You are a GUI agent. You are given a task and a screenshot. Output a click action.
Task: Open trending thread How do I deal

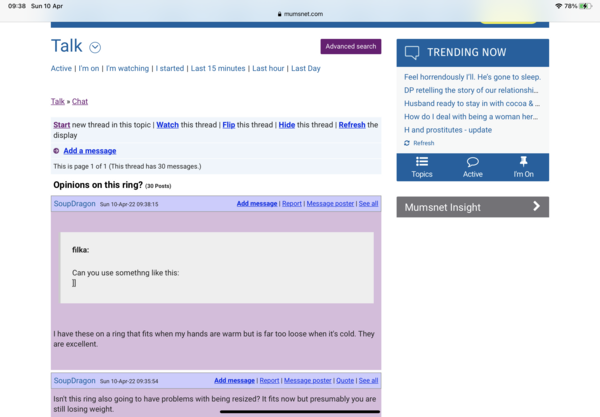[471, 117]
